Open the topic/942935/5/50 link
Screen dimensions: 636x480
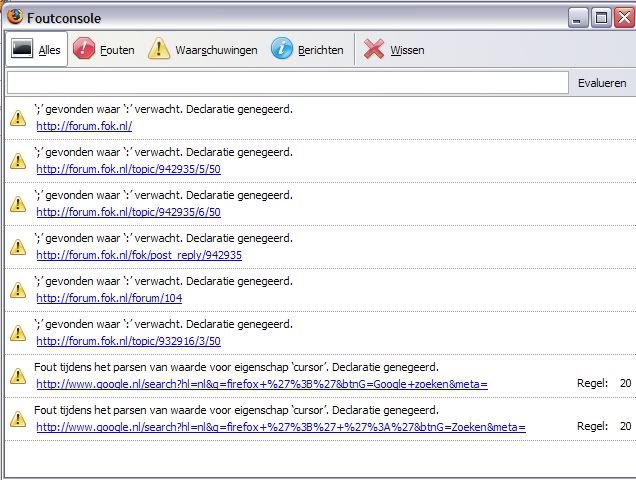(x=128, y=169)
